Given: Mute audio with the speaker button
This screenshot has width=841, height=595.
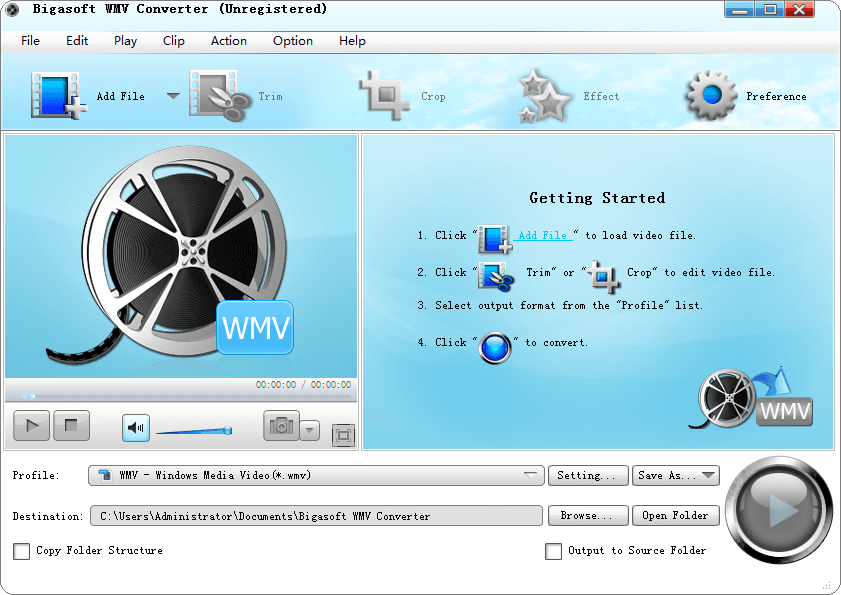Looking at the screenshot, I should tap(136, 428).
